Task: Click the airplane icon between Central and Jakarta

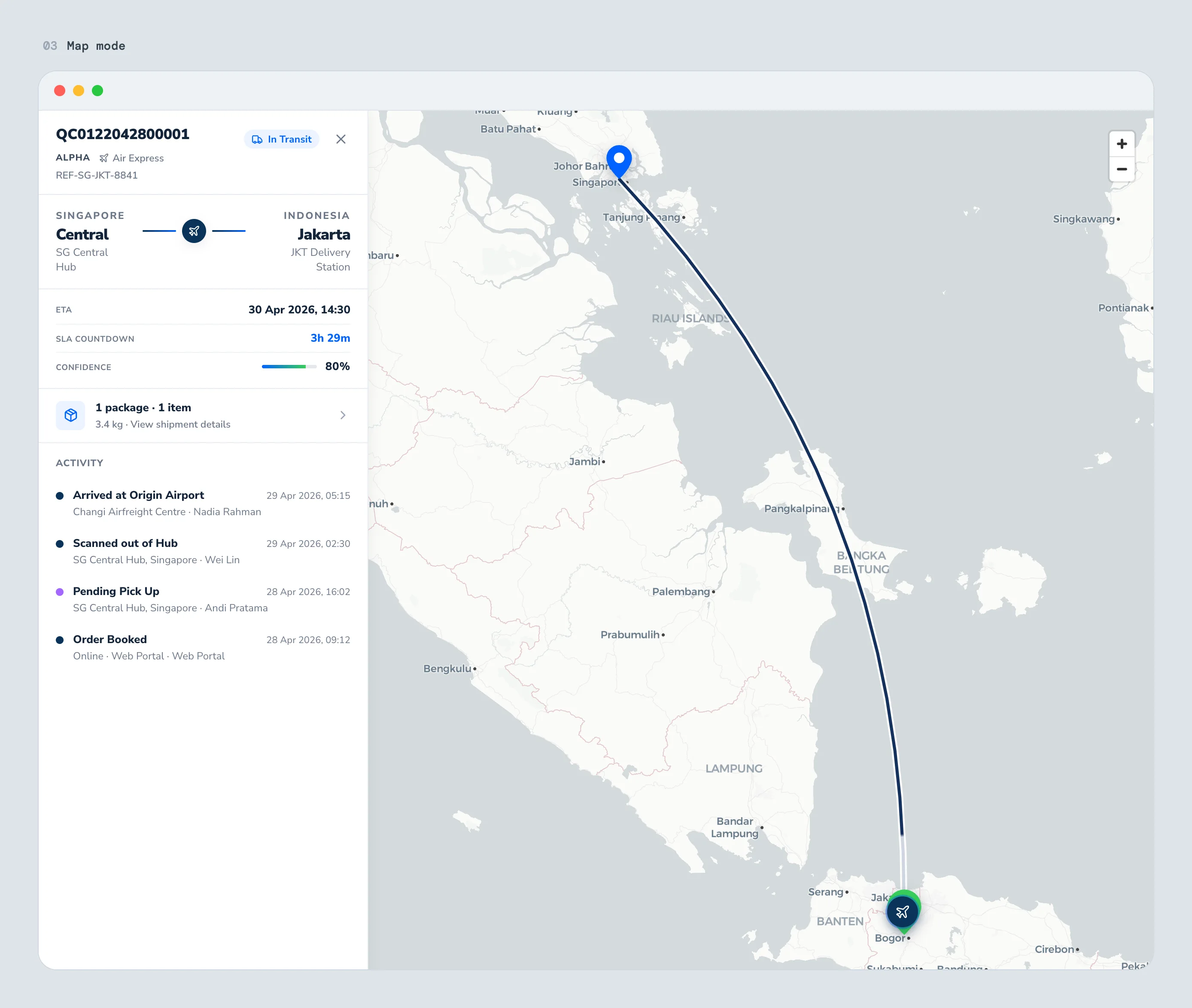Action: (x=194, y=231)
